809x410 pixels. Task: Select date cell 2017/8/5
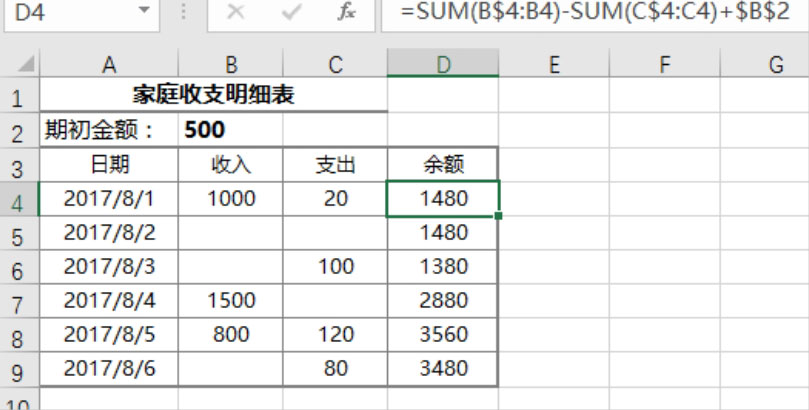[x=109, y=335]
